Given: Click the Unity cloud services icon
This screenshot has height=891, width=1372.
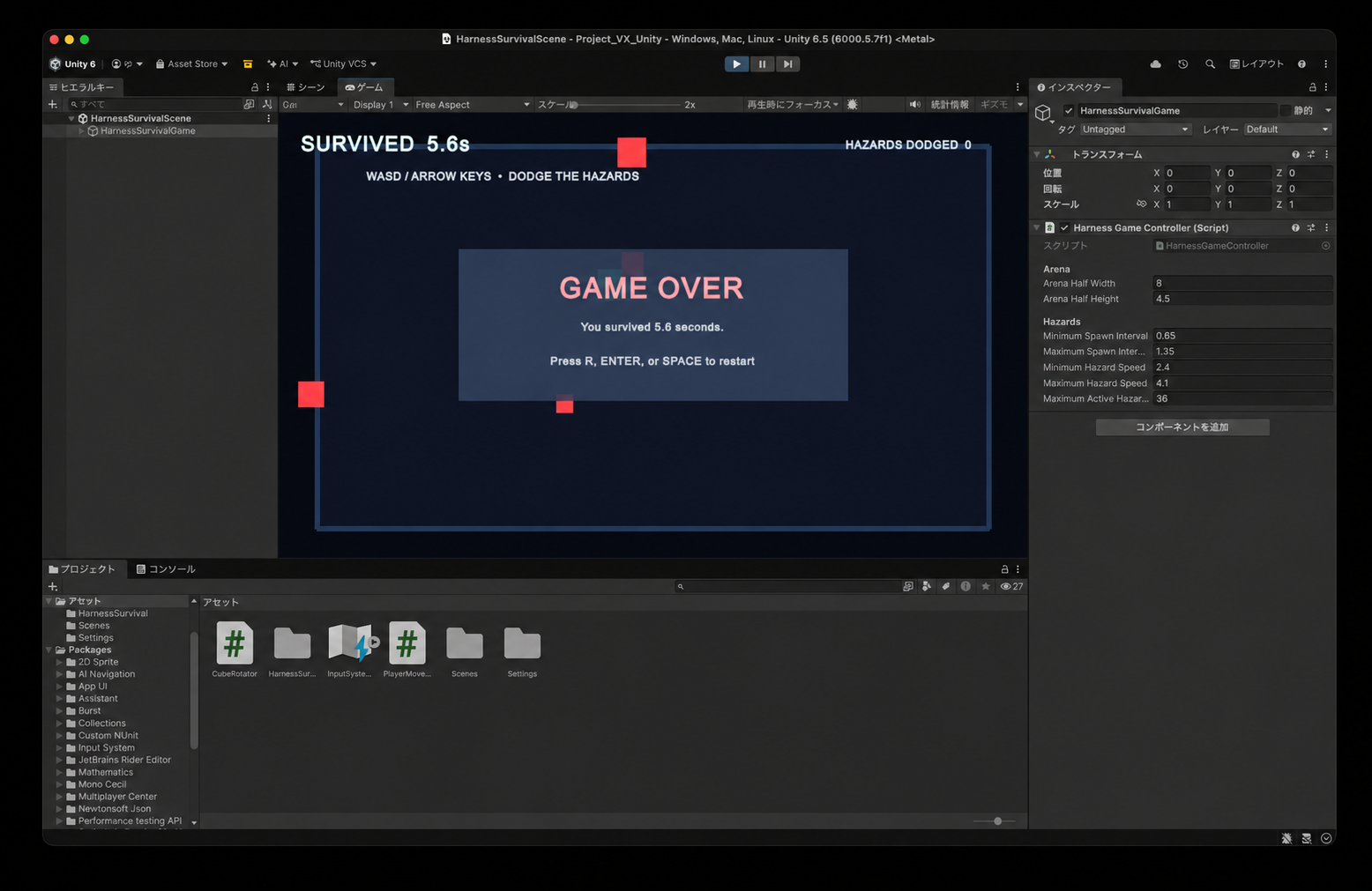Looking at the screenshot, I should tap(1155, 64).
